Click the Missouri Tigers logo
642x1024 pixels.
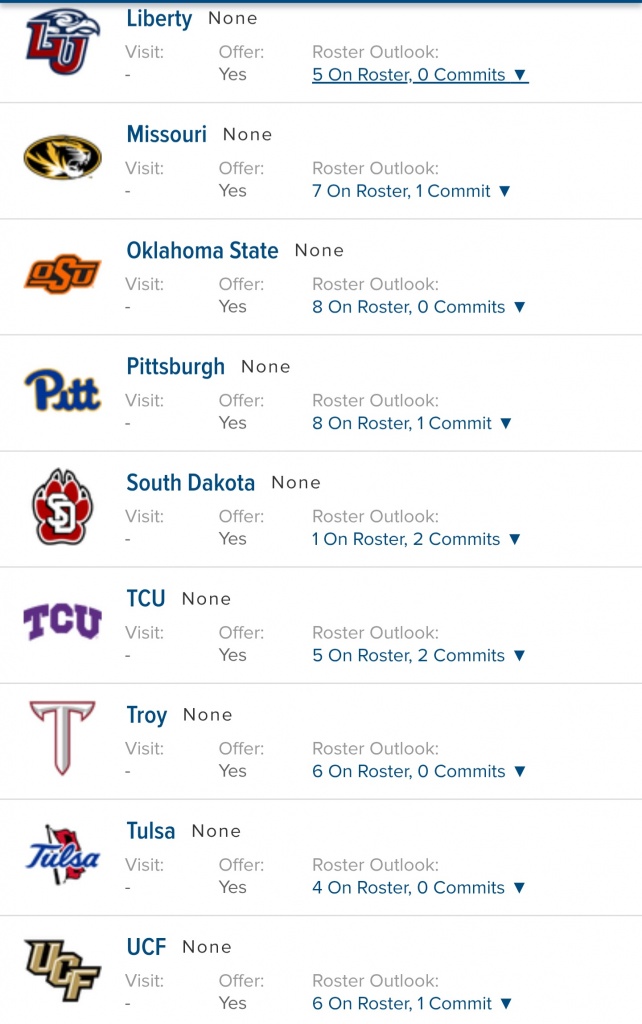(x=62, y=157)
